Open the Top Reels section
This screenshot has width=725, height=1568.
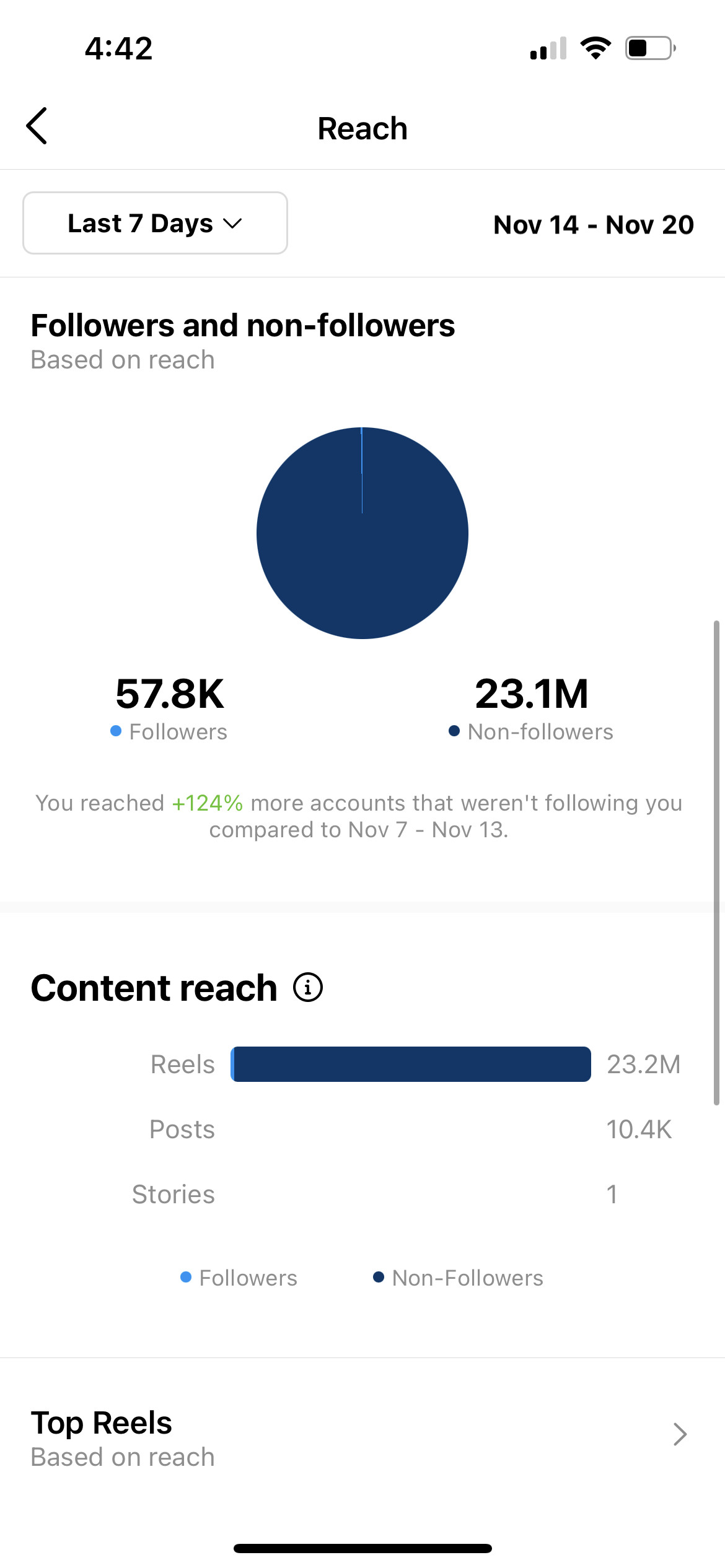362,1438
